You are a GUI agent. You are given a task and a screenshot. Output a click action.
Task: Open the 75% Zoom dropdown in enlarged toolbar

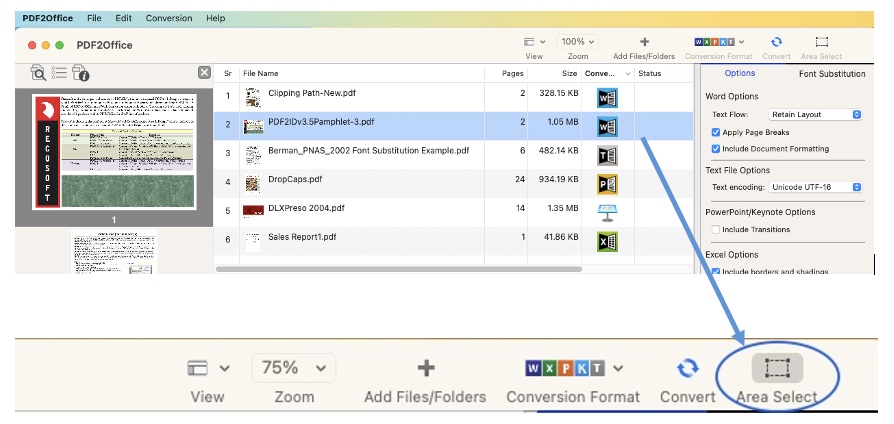tap(294, 368)
